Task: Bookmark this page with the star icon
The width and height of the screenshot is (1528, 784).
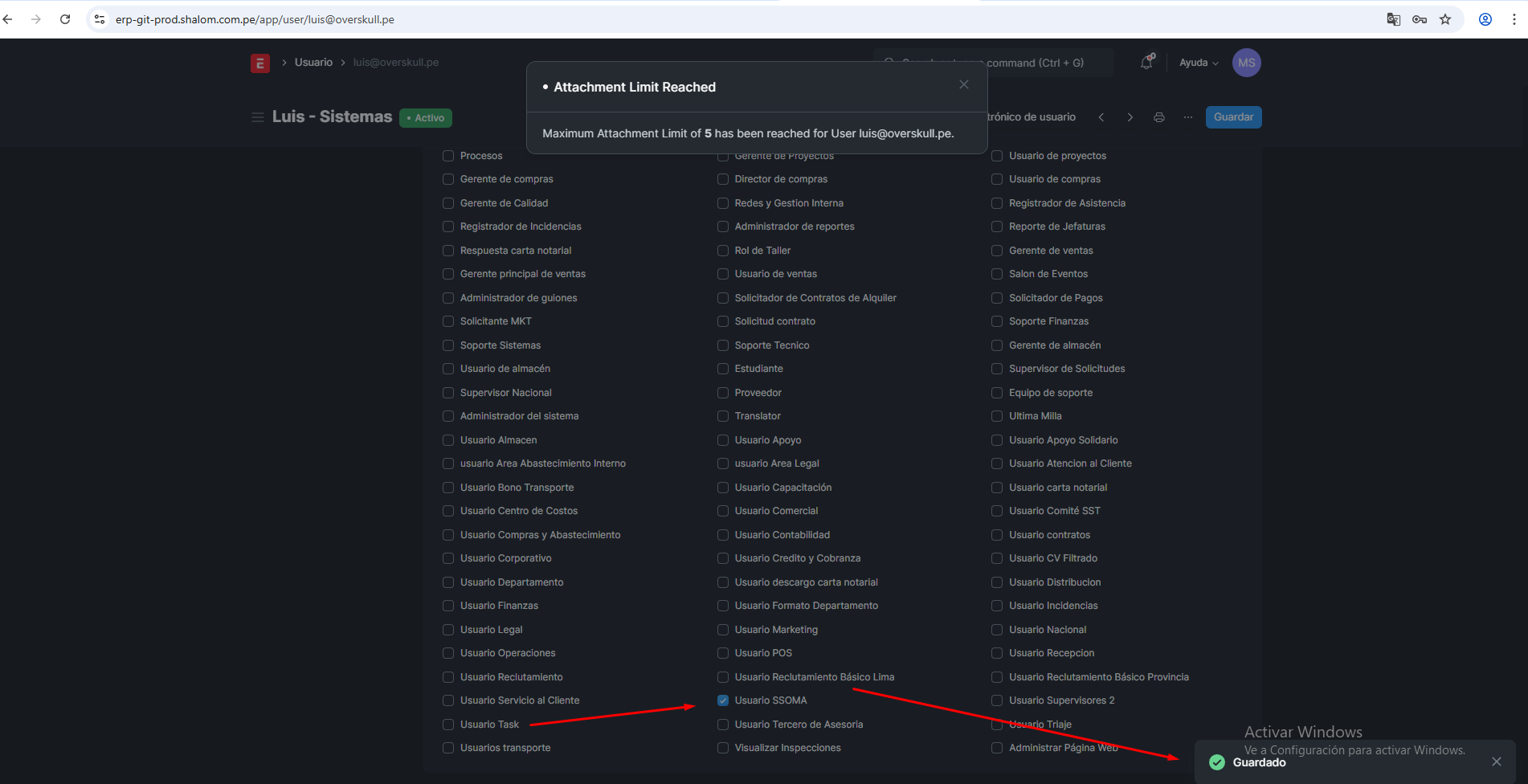Action: 1445,19
